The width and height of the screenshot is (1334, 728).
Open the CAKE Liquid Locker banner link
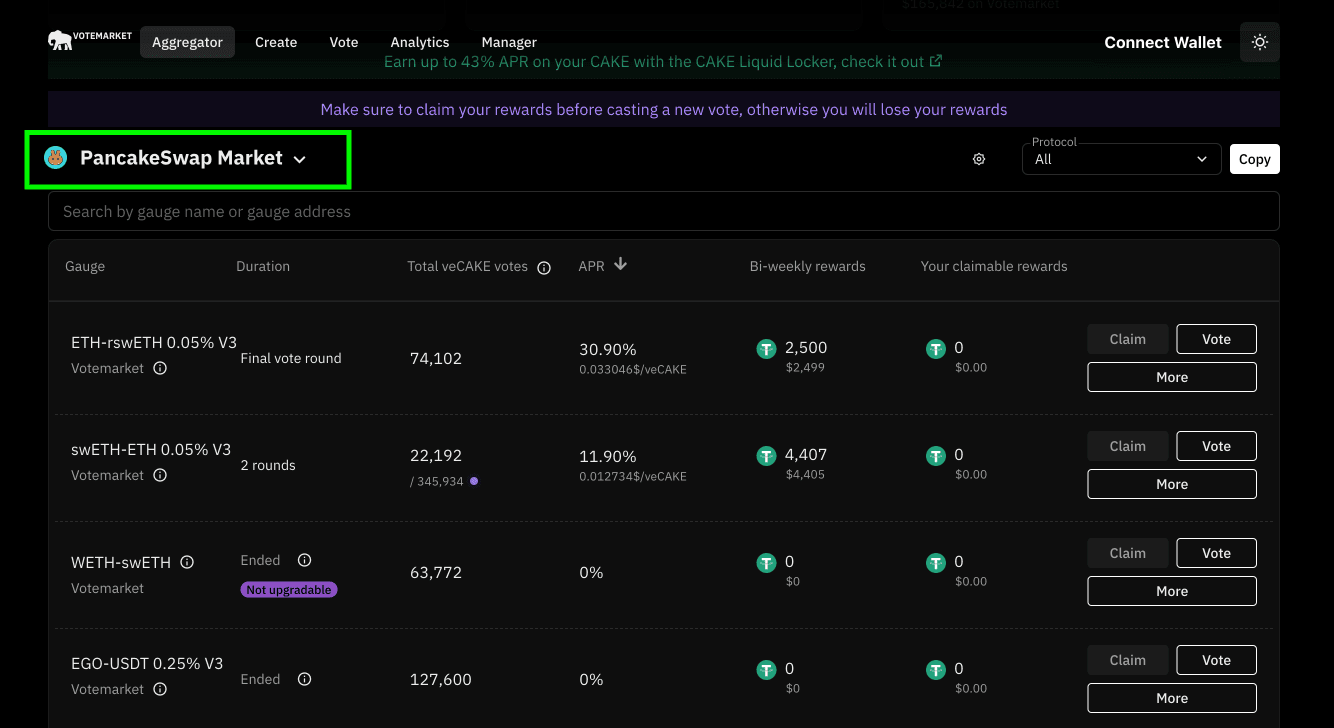[x=663, y=62]
